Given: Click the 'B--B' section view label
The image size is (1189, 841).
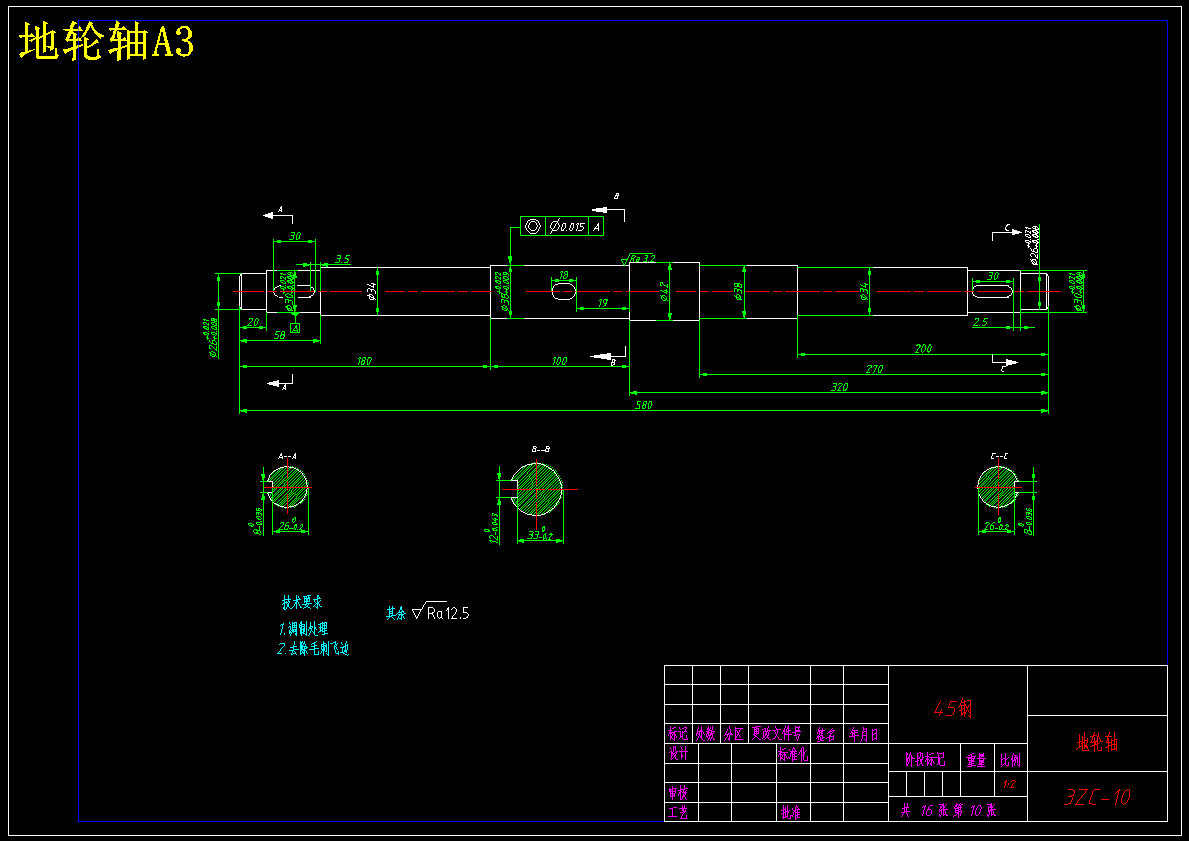Looking at the screenshot, I should click(x=541, y=449).
